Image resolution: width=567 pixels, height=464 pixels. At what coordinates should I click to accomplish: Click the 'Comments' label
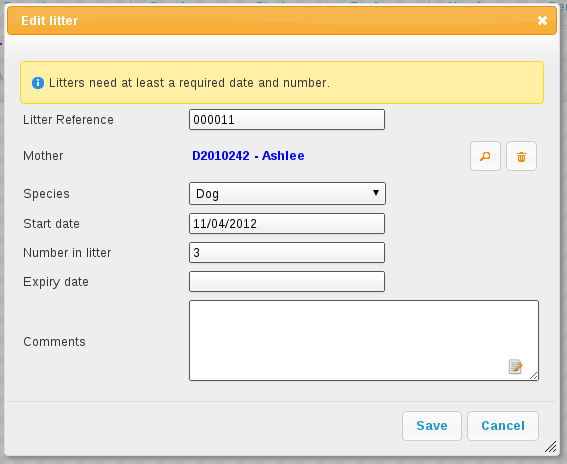click(54, 342)
